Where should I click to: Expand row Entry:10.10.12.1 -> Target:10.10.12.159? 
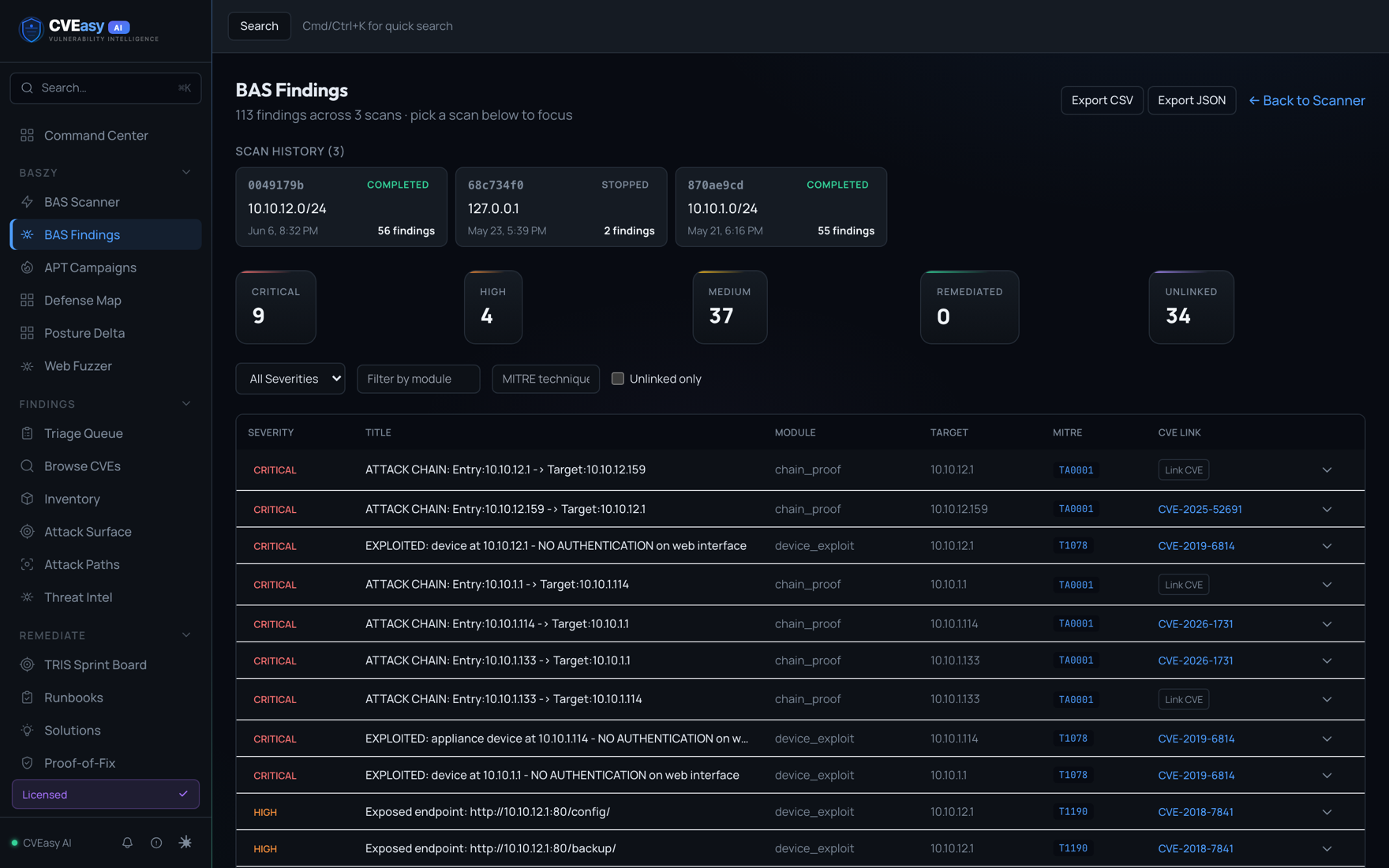click(x=1327, y=470)
